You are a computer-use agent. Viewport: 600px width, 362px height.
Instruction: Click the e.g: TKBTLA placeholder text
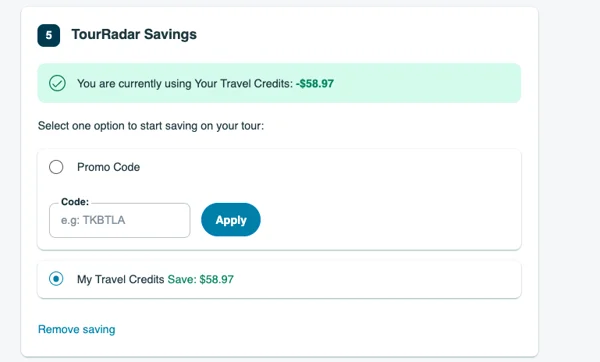(93, 220)
